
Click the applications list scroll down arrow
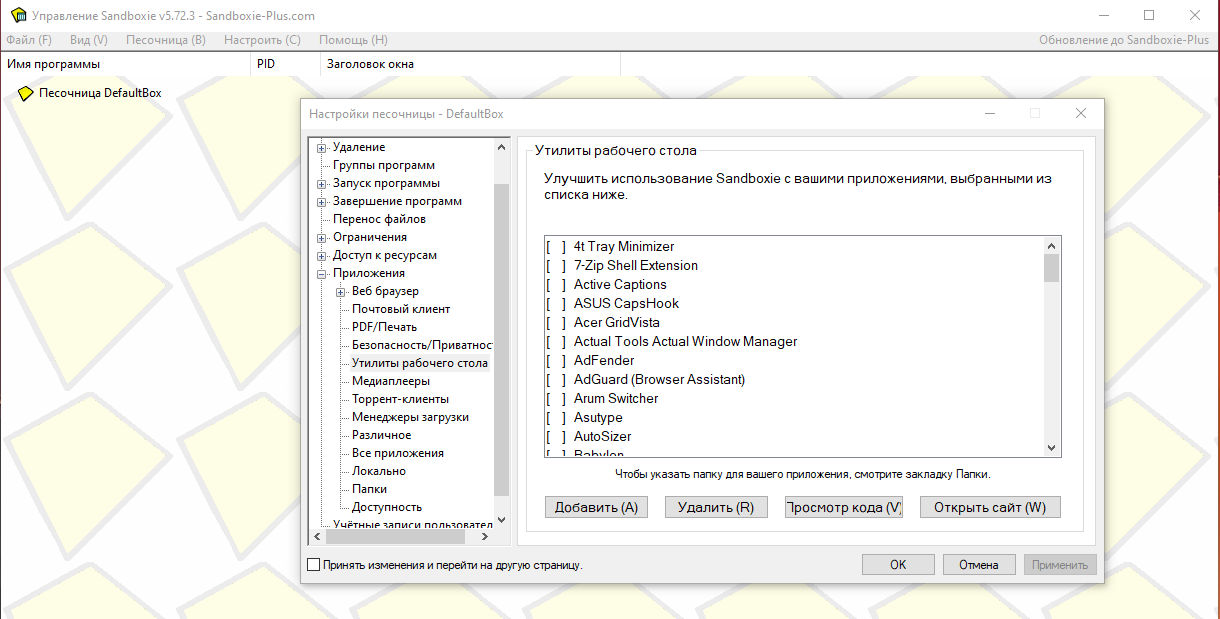[1051, 448]
